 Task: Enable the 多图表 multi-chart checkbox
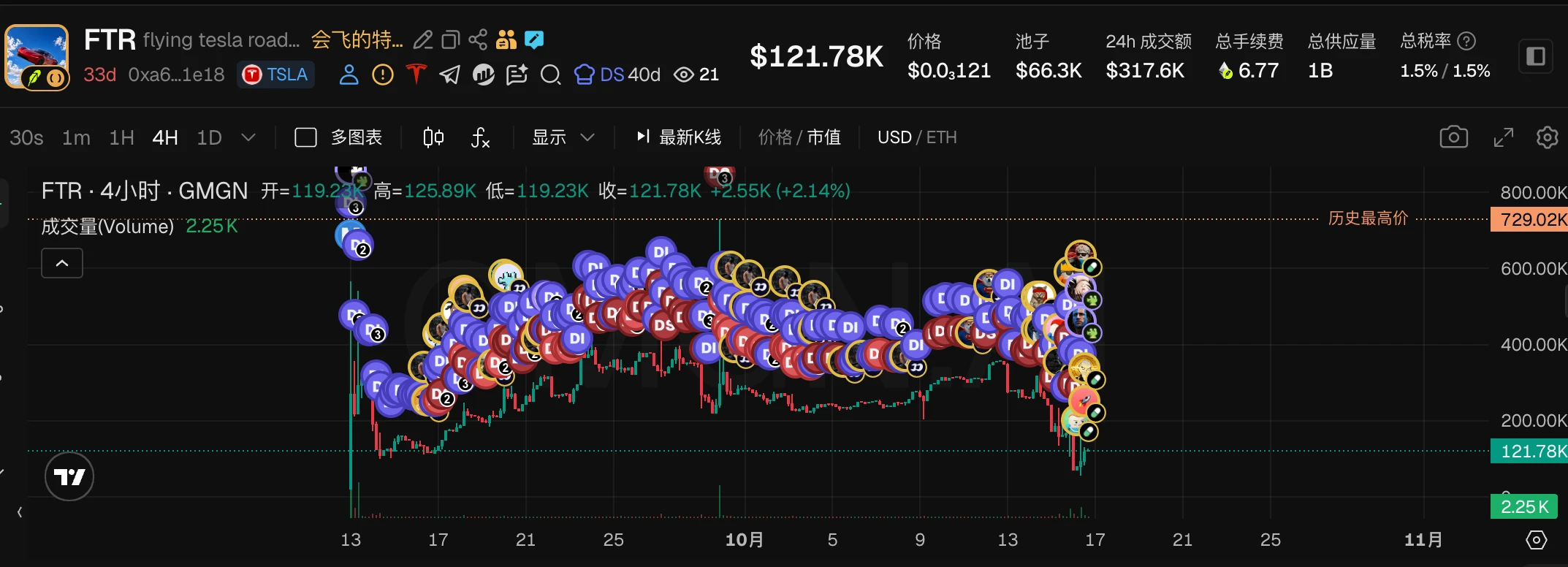pyautogui.click(x=305, y=137)
